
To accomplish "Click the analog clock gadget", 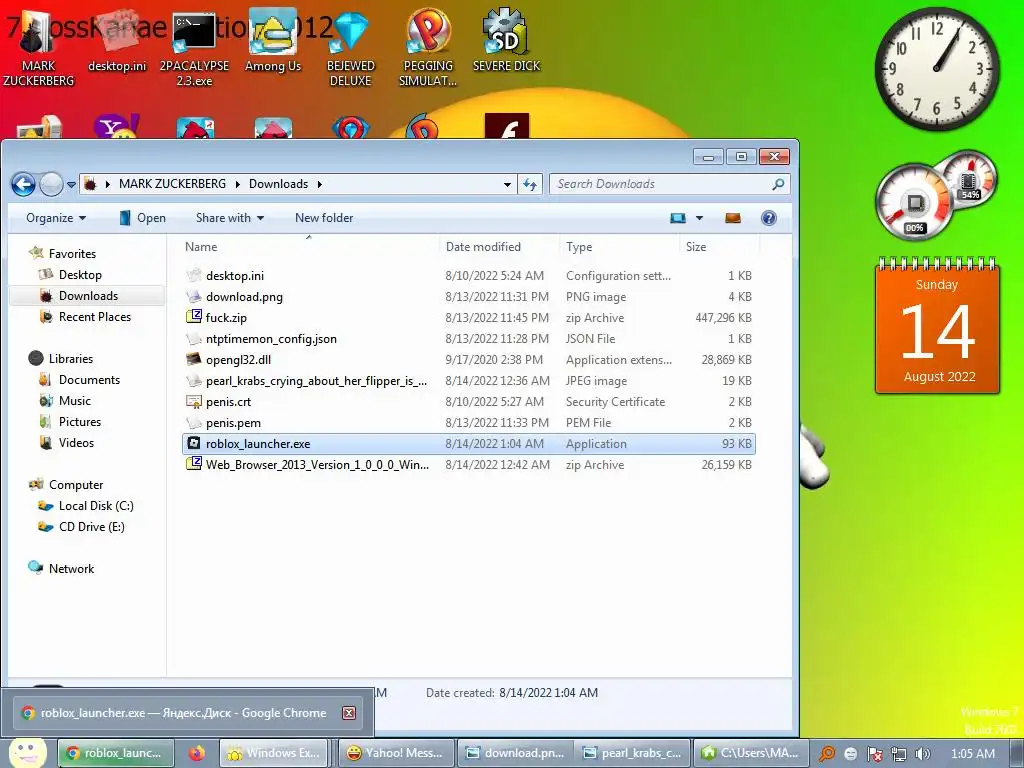I will [936, 69].
